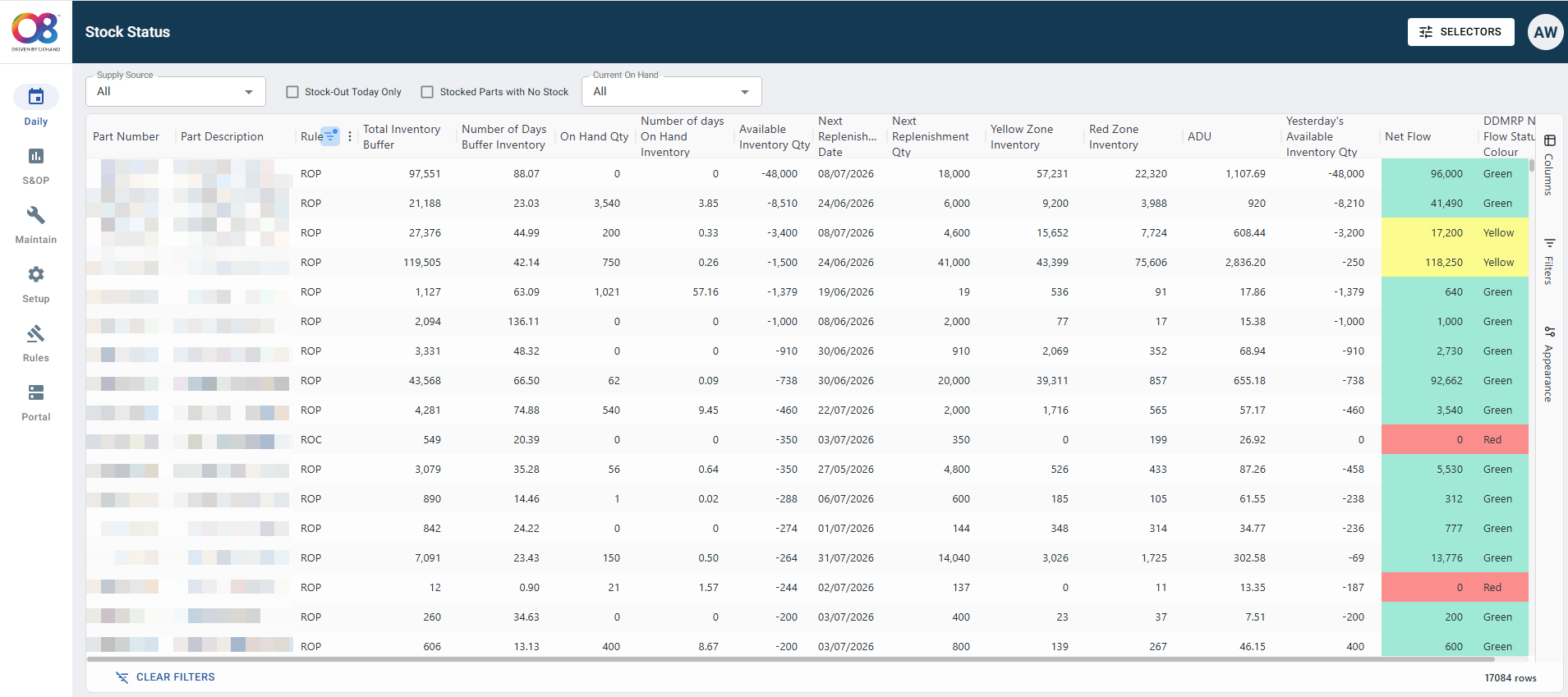This screenshot has width=1568, height=697.
Task: Sort by Yesterday's Available Inventory Qty column
Action: (x=1322, y=136)
